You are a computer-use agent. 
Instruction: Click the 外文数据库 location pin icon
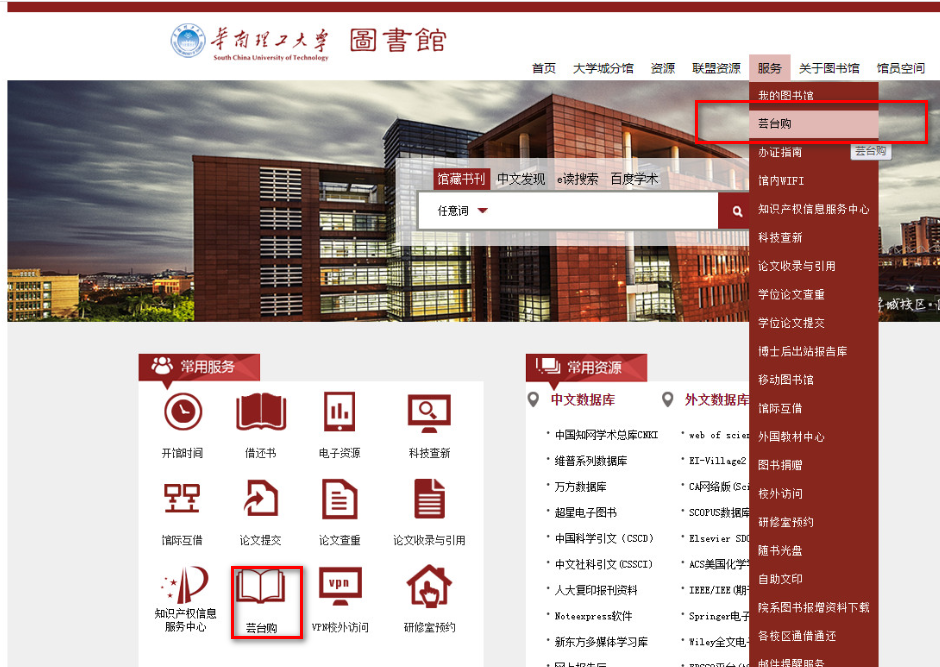click(667, 400)
